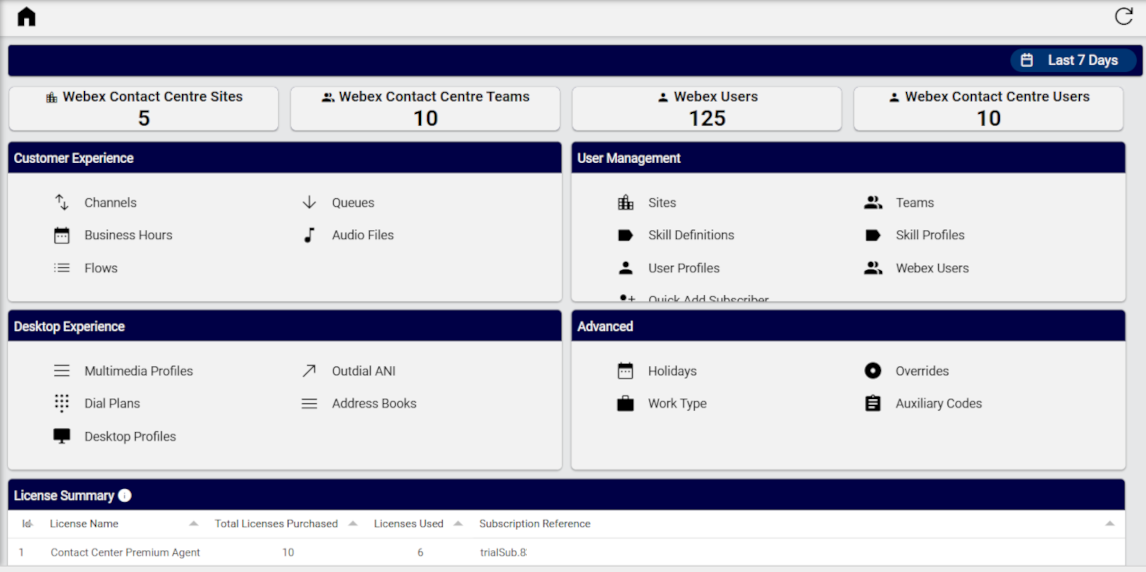Click the Dial Plans keypad icon
Image resolution: width=1146 pixels, height=572 pixels.
(62, 403)
